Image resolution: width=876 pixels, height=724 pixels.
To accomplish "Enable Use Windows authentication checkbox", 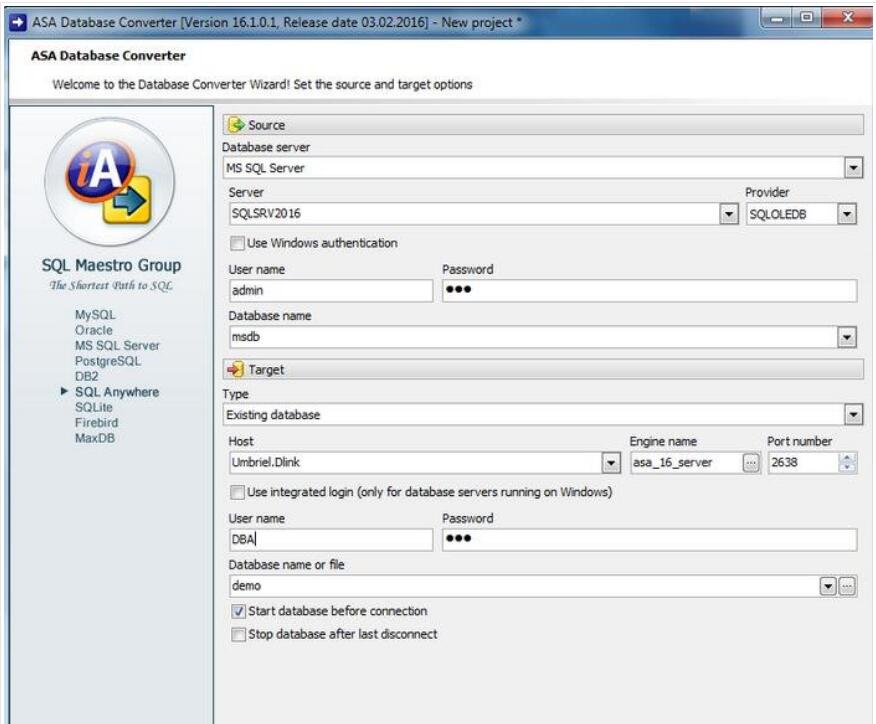I will tap(238, 243).
